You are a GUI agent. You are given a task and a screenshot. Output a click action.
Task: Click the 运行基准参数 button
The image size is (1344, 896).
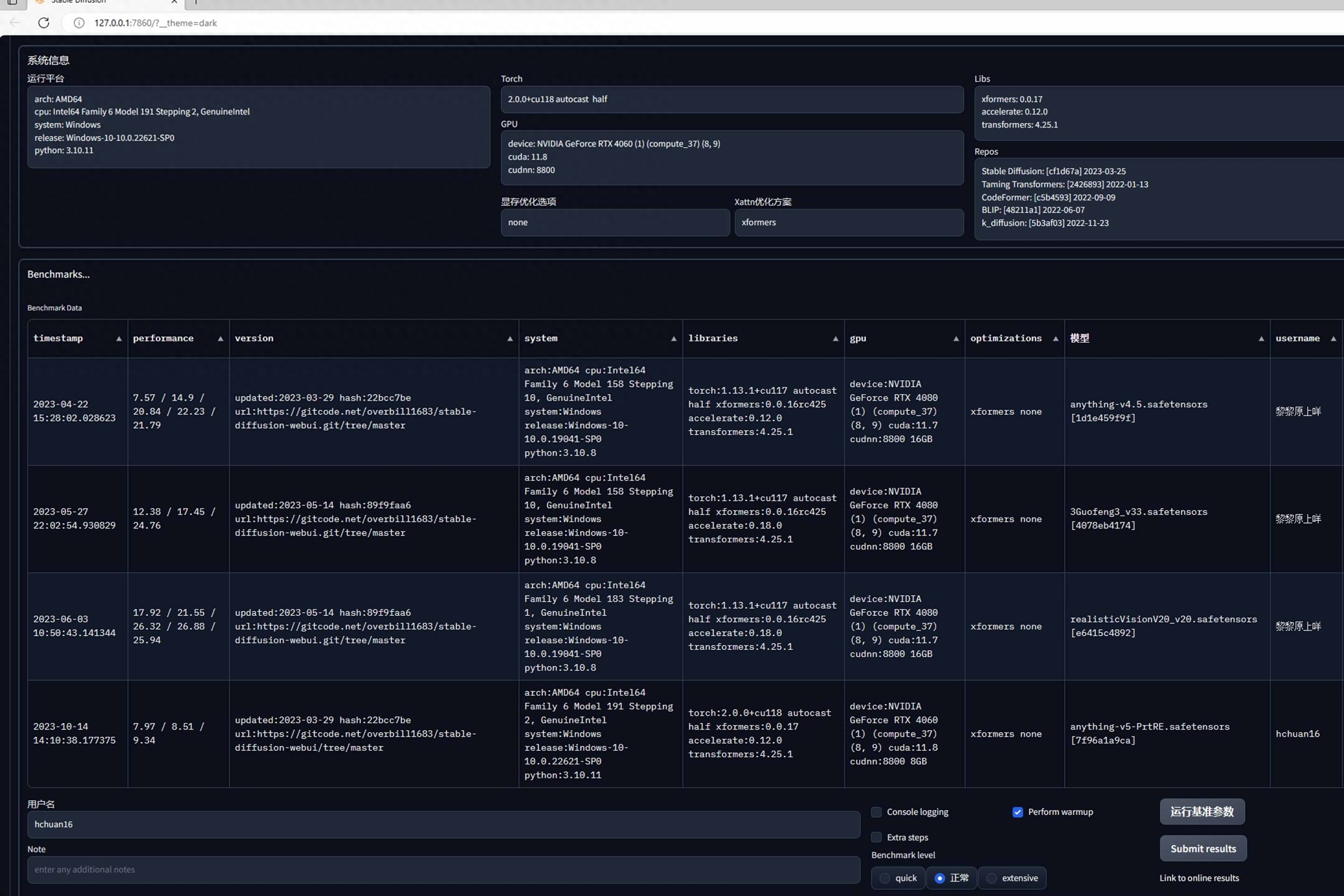(1202, 811)
